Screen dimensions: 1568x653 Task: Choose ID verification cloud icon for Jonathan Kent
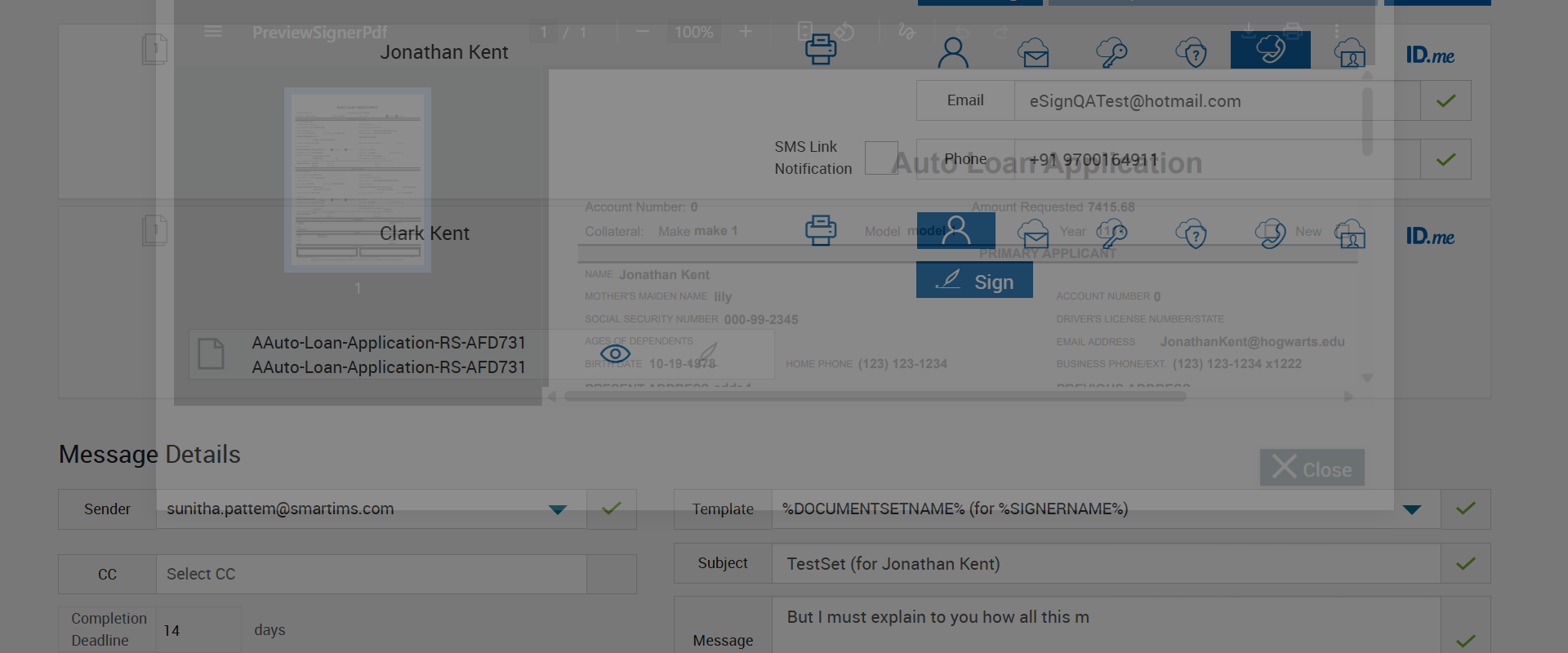click(1350, 53)
